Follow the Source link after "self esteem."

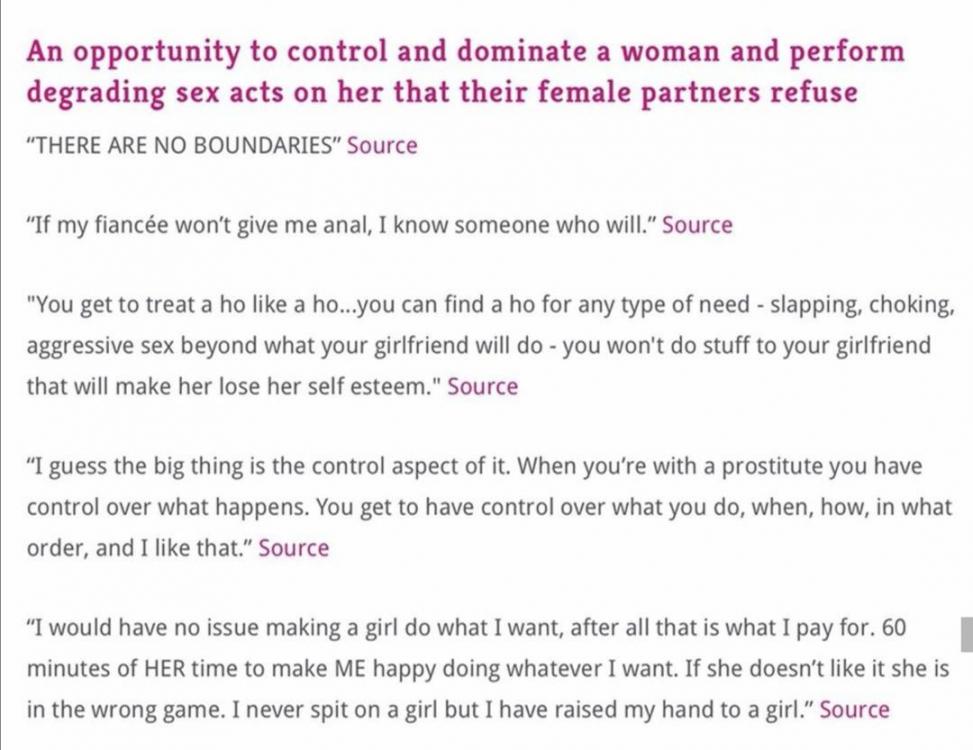[483, 386]
